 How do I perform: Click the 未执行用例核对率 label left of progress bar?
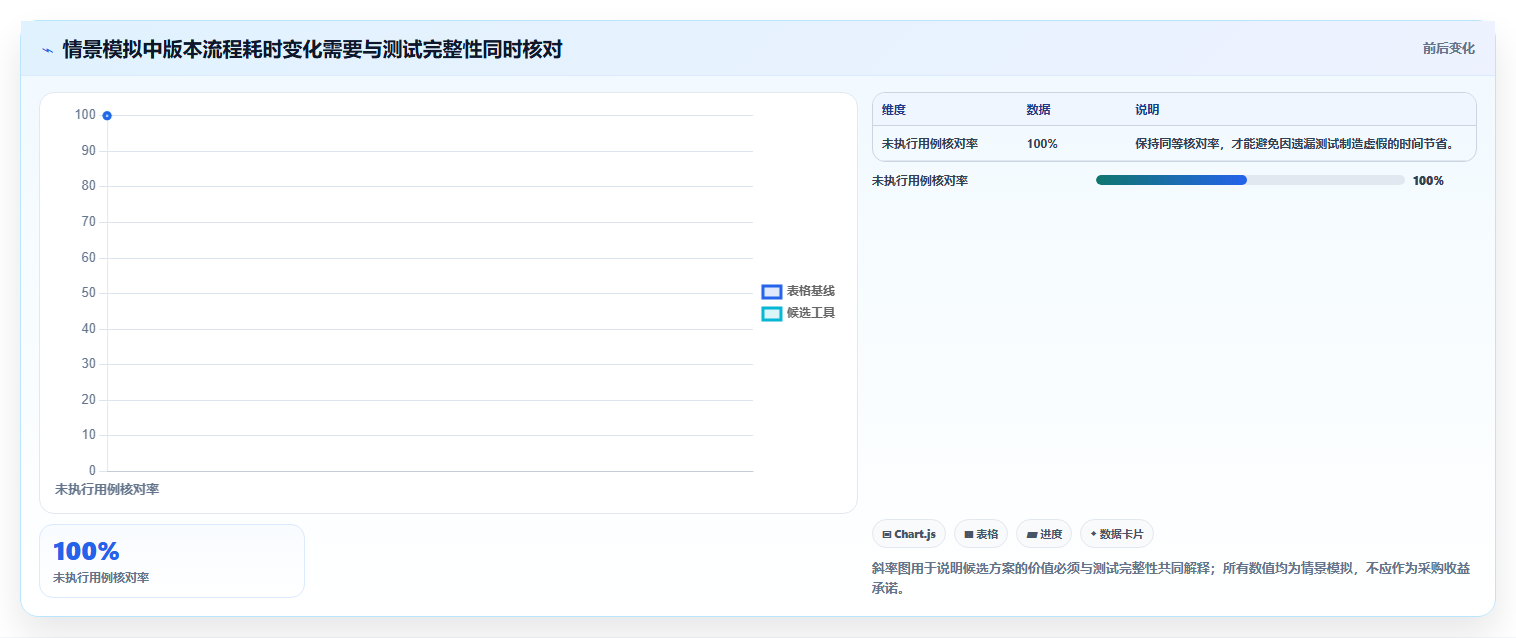coord(920,181)
